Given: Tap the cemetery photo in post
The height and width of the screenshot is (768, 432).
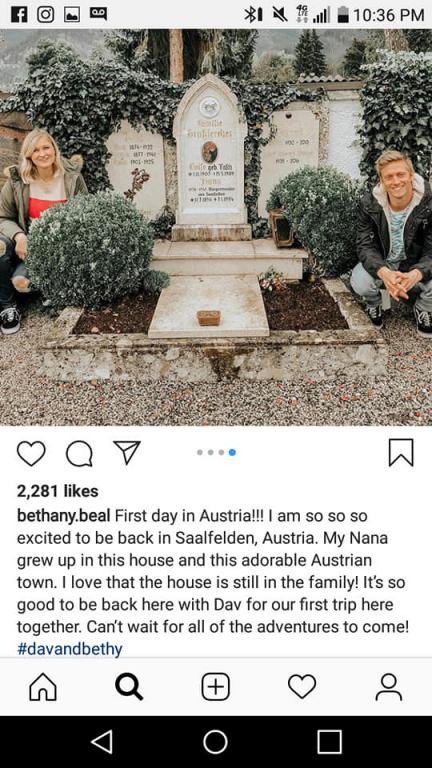Looking at the screenshot, I should coord(216,227).
